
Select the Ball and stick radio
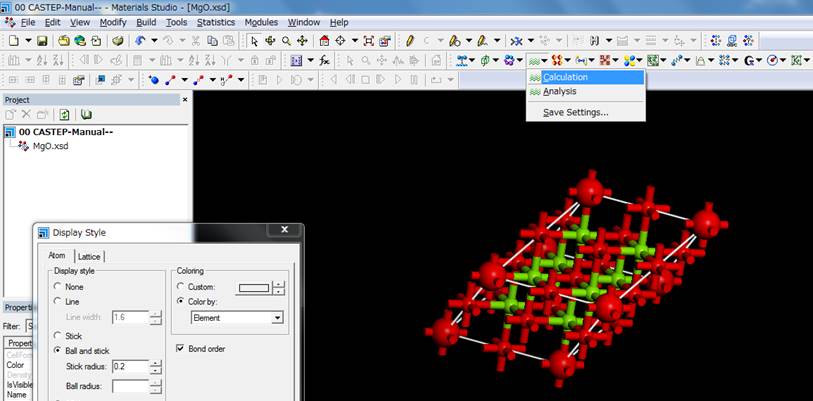(57, 351)
